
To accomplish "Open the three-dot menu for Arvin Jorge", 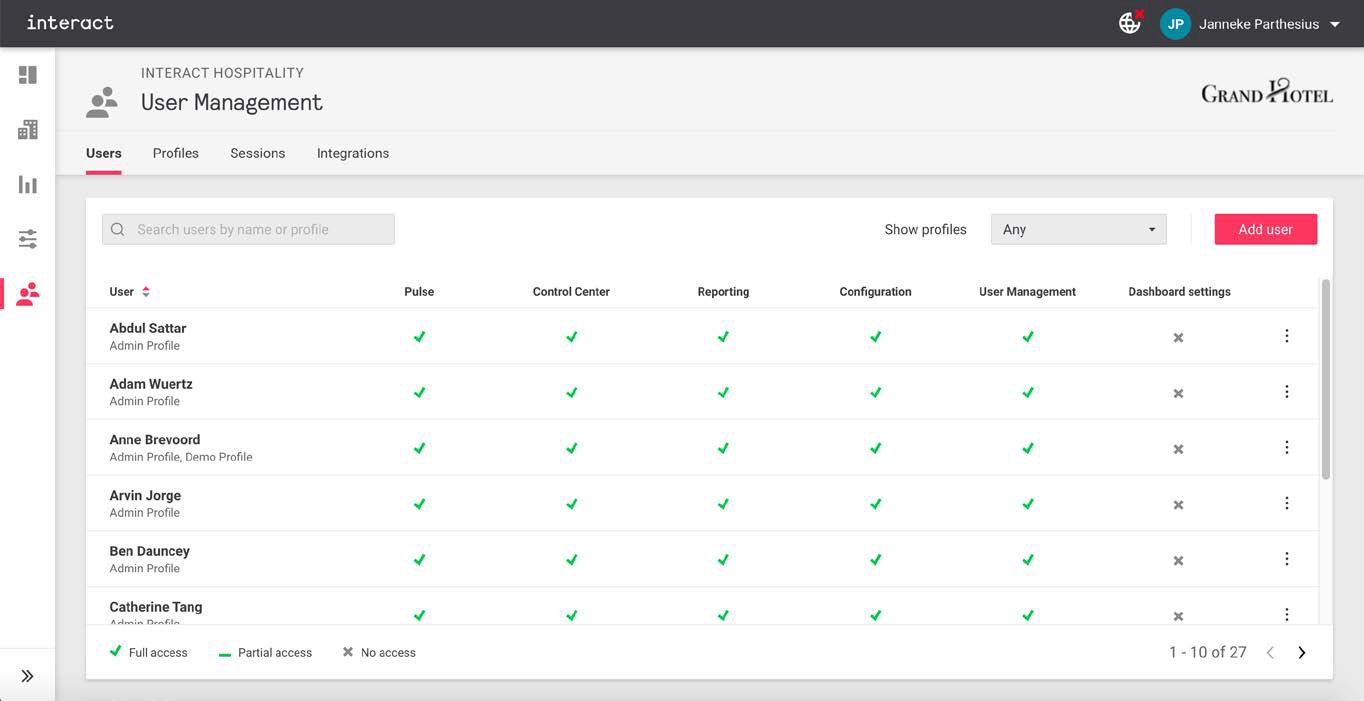I will pyautogui.click(x=1286, y=503).
